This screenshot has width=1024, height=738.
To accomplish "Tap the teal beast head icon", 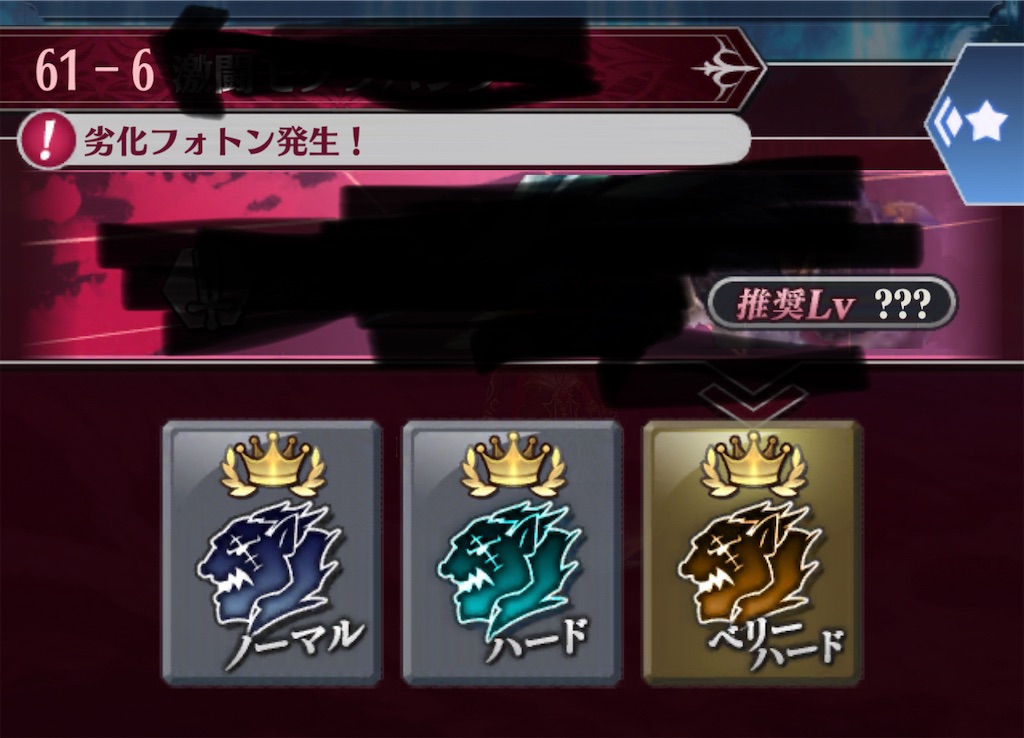I will [508, 565].
